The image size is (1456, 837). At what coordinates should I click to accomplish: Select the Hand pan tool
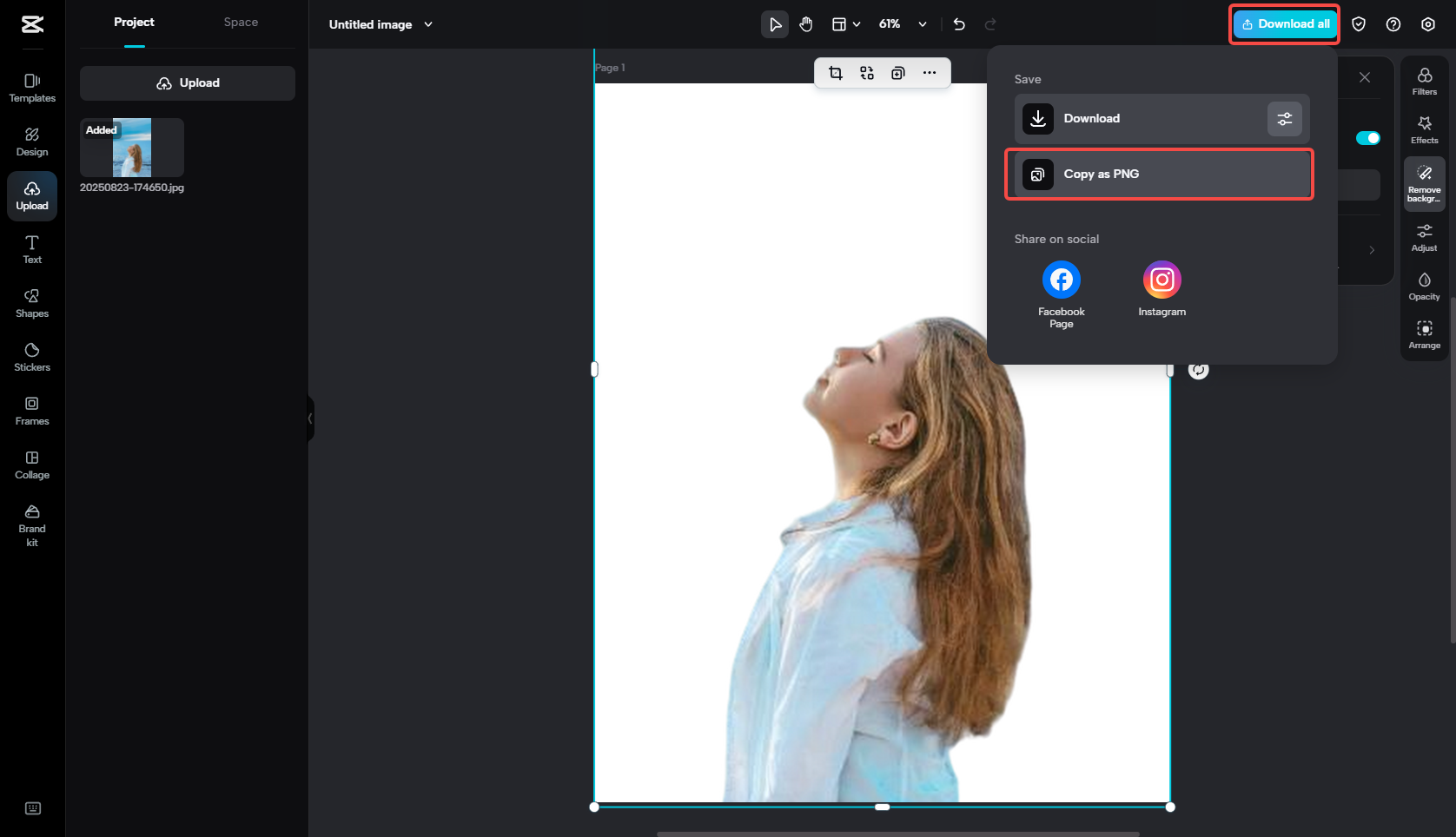(805, 24)
